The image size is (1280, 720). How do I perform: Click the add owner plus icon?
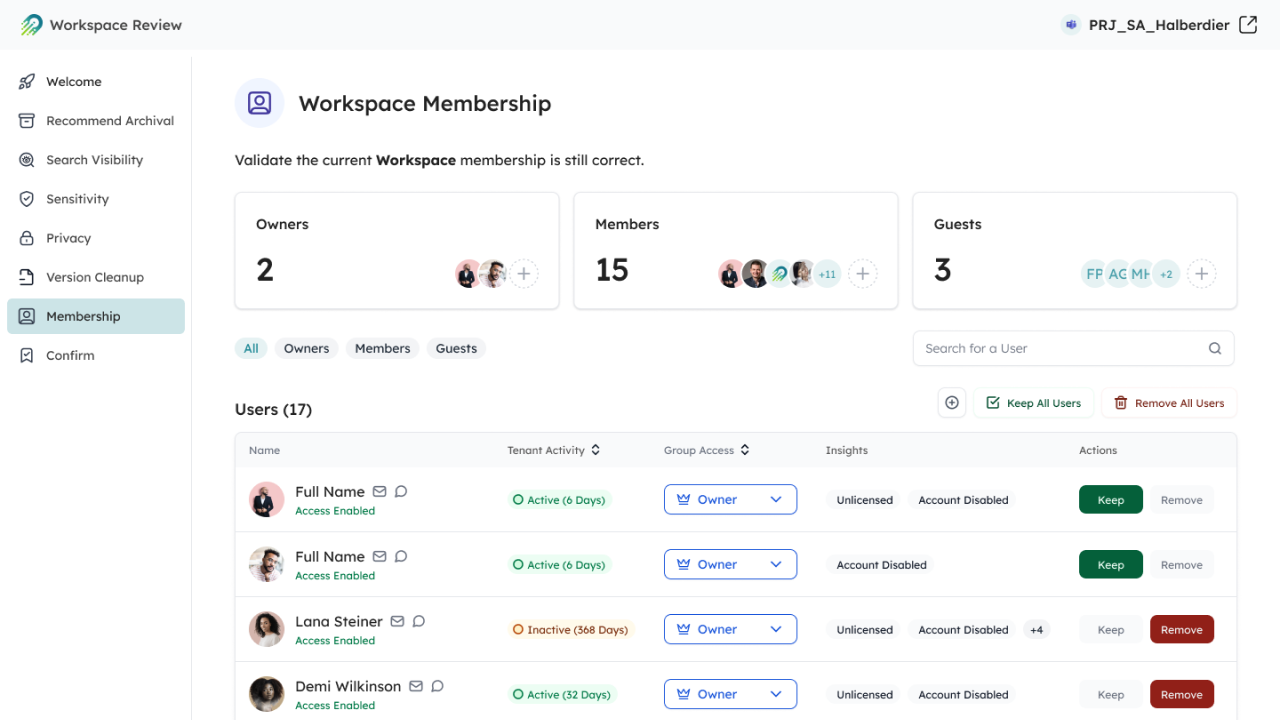pos(524,274)
